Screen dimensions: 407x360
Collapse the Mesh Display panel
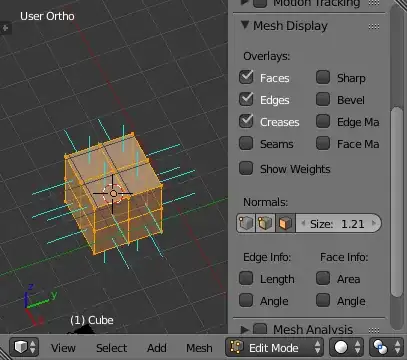(245, 25)
